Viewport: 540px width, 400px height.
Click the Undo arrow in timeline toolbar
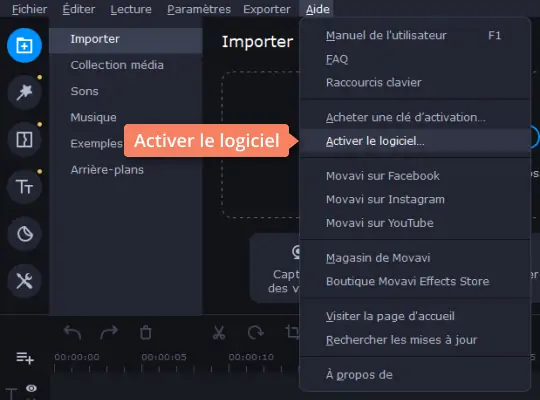(73, 333)
